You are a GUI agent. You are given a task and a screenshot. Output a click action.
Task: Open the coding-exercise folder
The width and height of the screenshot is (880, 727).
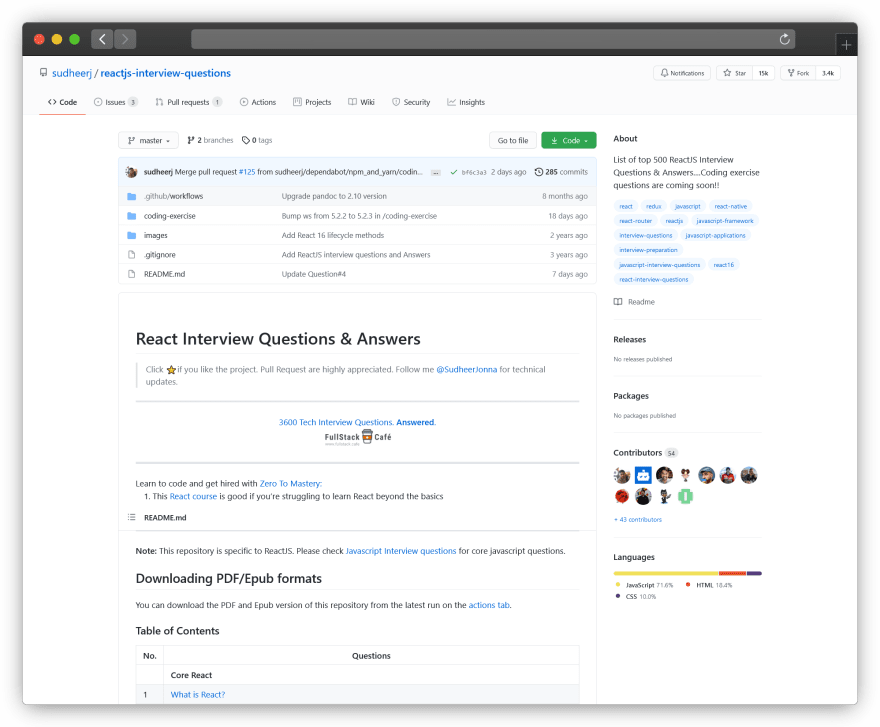click(169, 216)
